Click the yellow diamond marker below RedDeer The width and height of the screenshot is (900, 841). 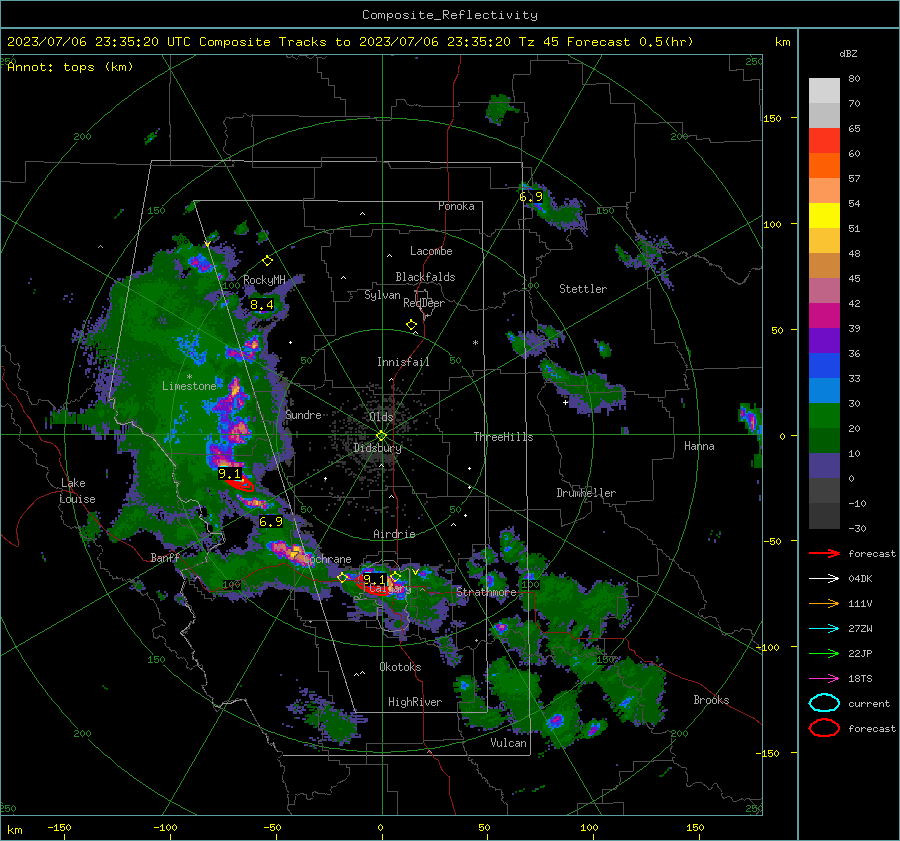point(411,324)
